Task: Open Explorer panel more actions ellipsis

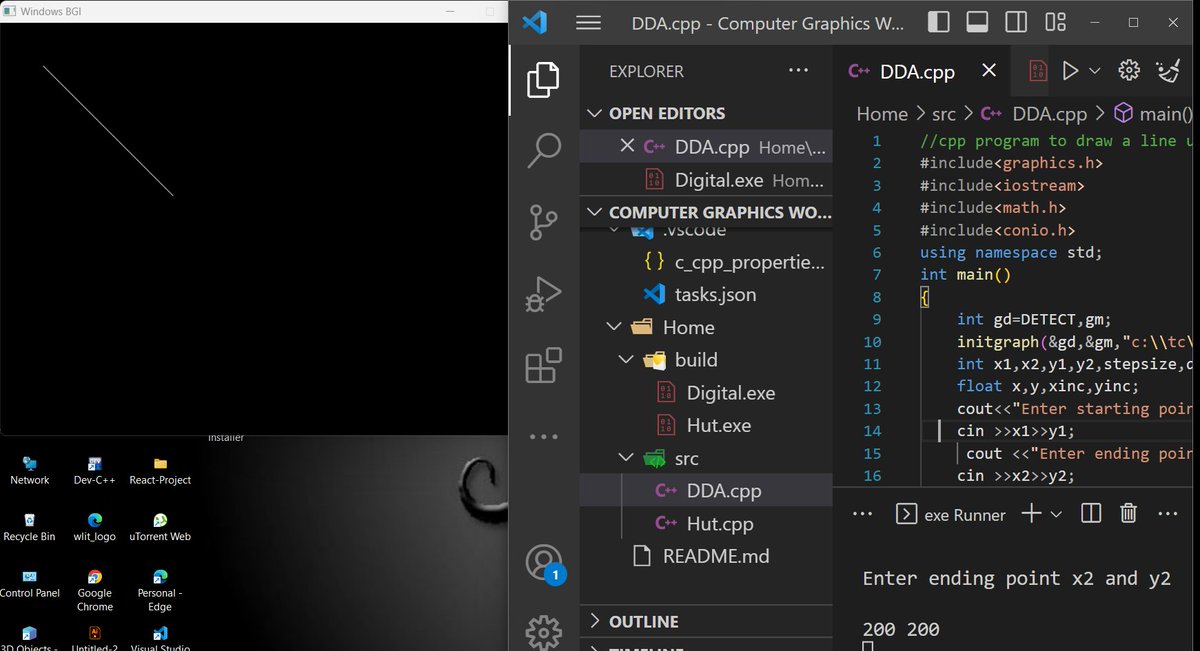Action: tap(798, 71)
